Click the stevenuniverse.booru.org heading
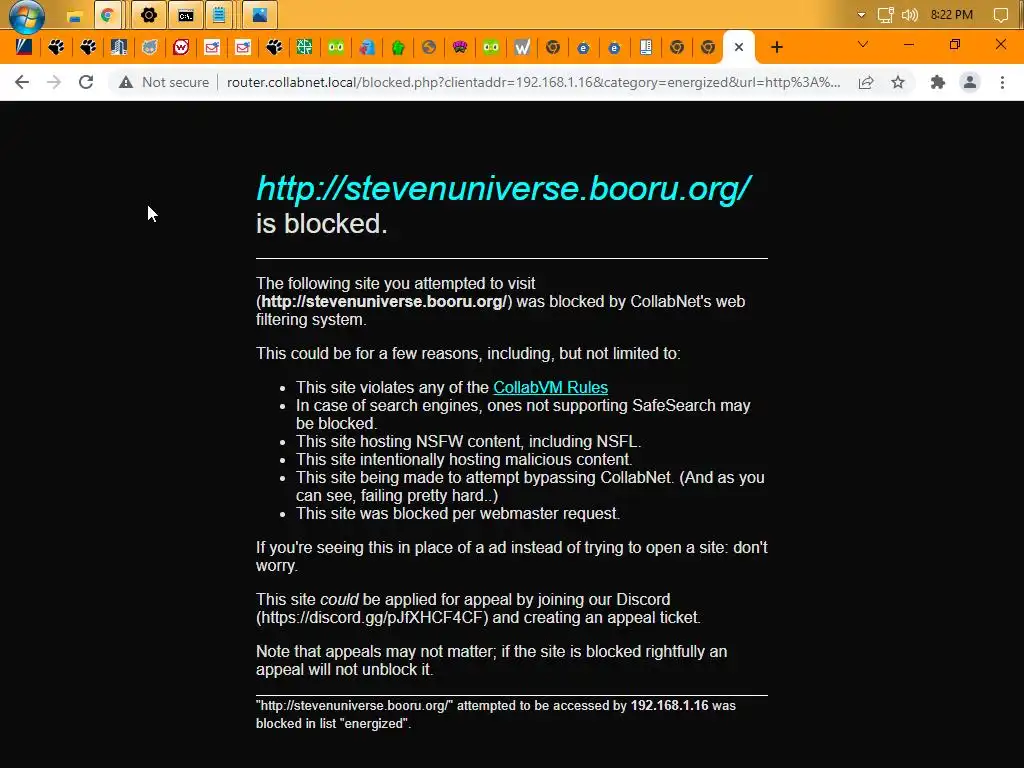 (x=504, y=189)
